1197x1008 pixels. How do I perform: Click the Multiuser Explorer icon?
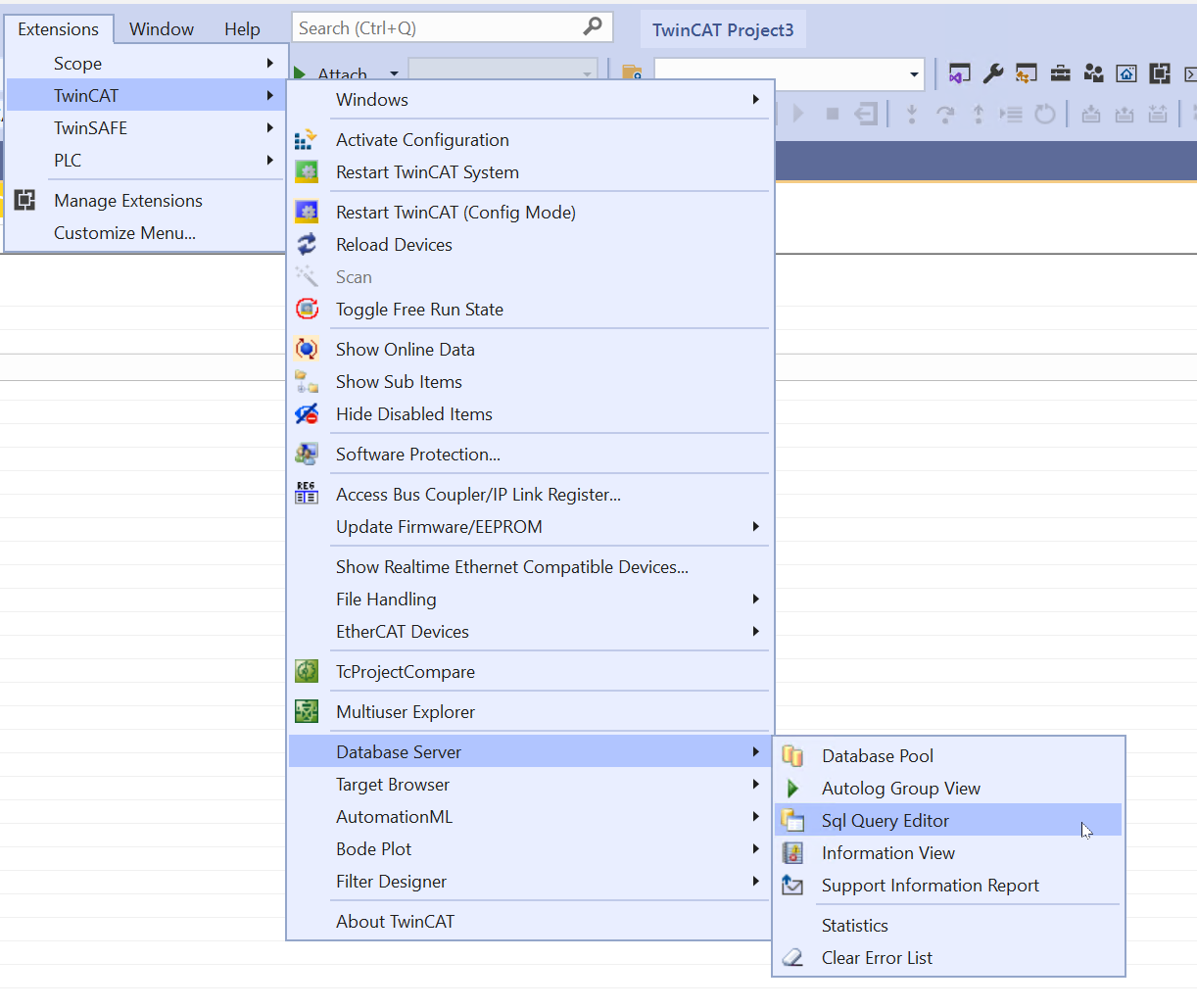pos(307,712)
